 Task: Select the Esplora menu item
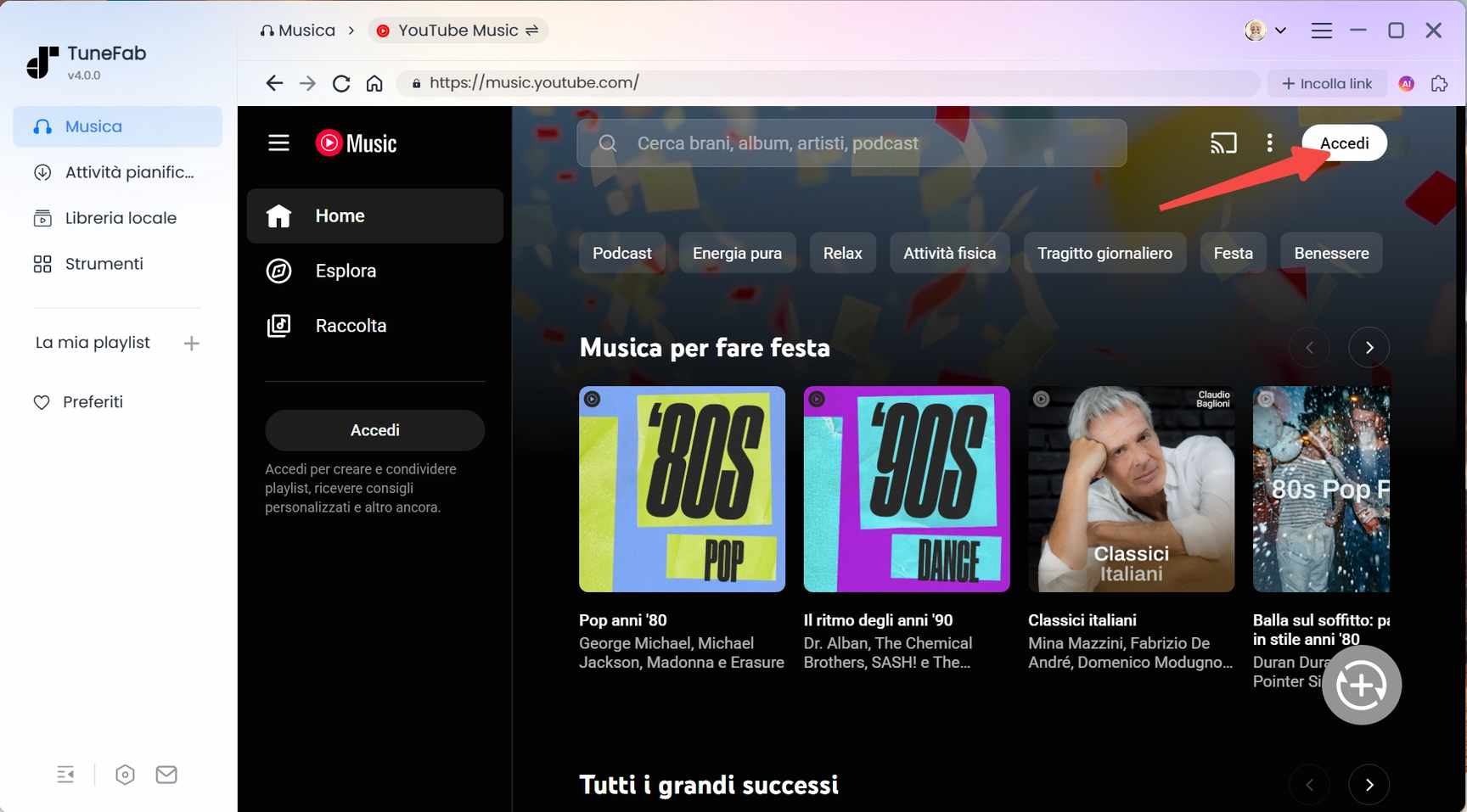click(x=346, y=270)
